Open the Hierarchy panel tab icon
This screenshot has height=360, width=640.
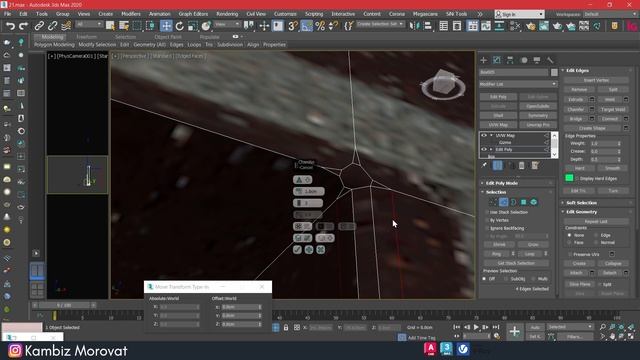click(x=510, y=60)
